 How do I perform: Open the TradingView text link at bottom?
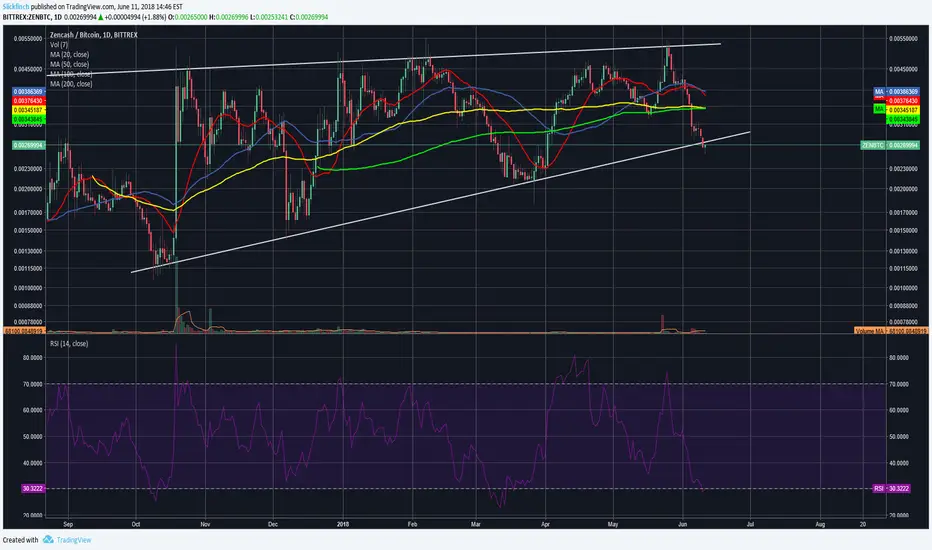(74, 540)
